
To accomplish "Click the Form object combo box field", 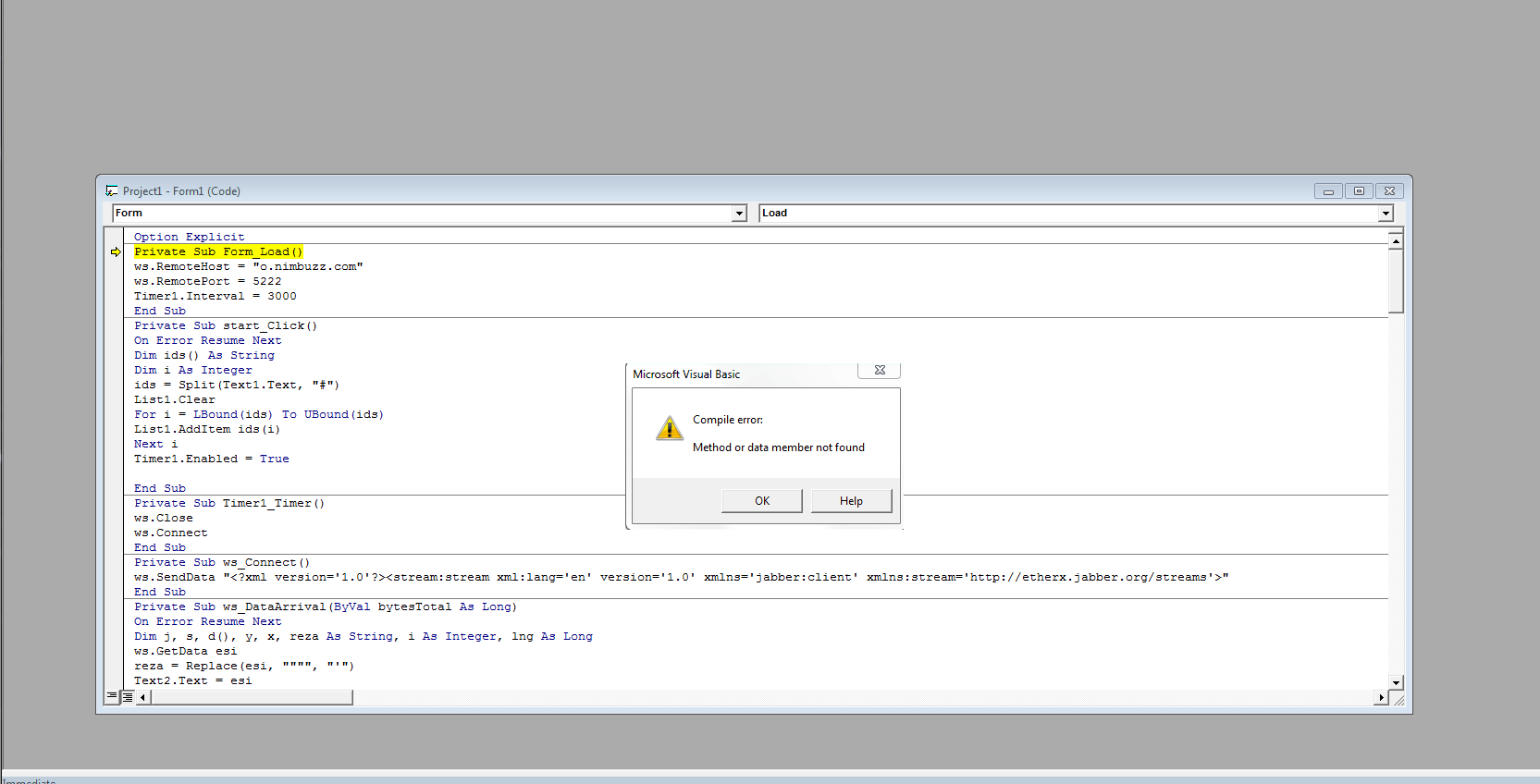I will [x=429, y=214].
